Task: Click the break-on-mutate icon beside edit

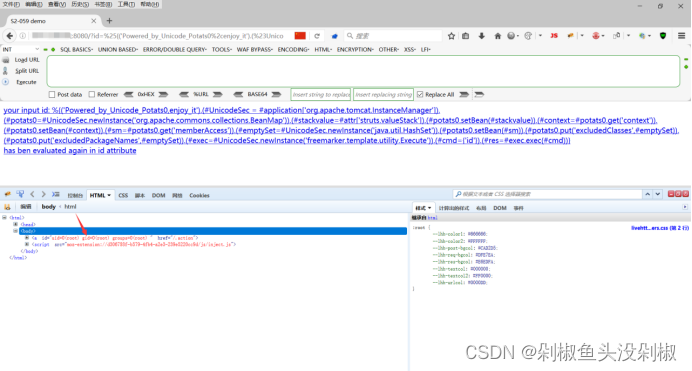Action: 8,206
